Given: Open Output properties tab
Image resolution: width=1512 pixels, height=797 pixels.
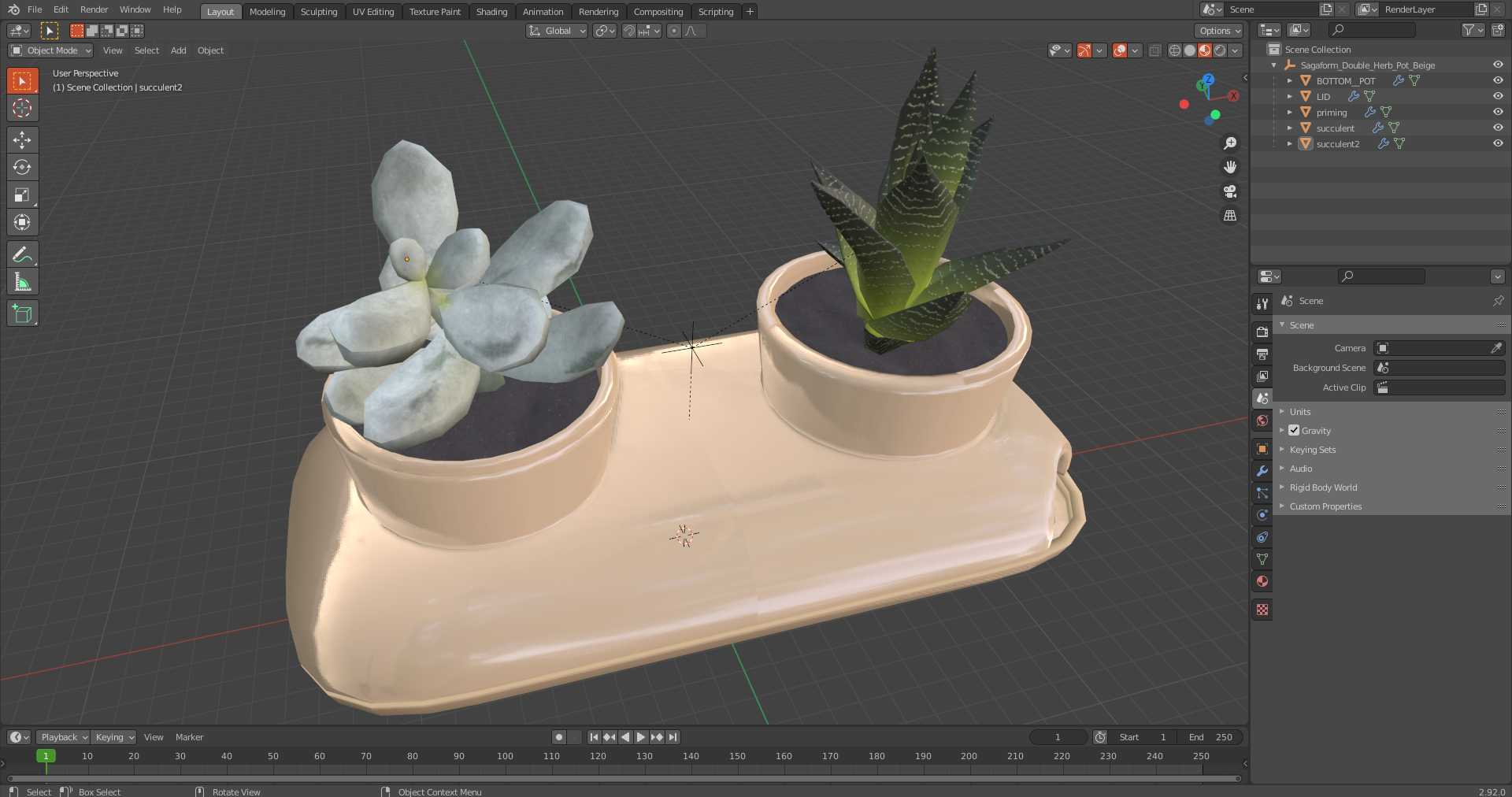Looking at the screenshot, I should (1262, 354).
